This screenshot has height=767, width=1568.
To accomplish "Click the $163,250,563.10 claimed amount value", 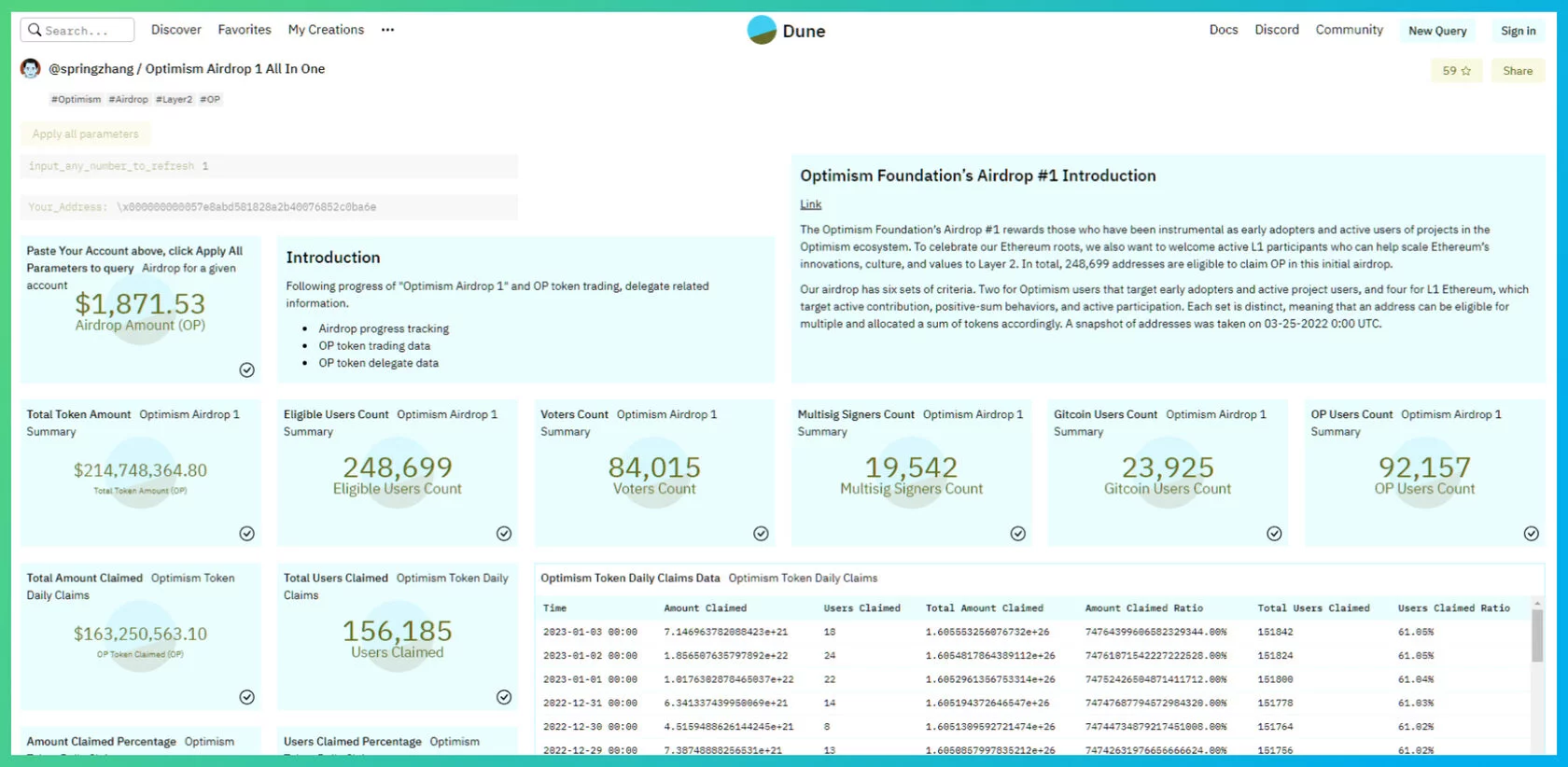I will click(x=140, y=634).
